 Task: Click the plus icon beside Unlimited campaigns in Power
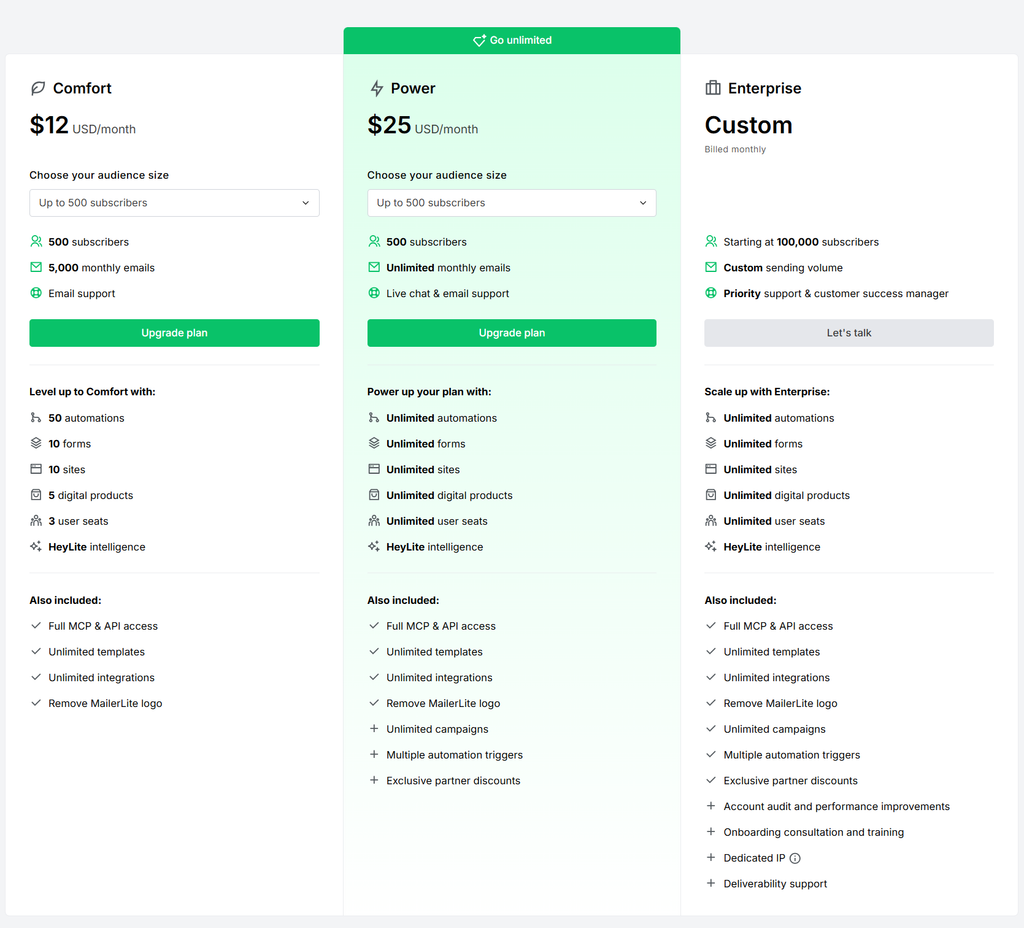pos(374,728)
